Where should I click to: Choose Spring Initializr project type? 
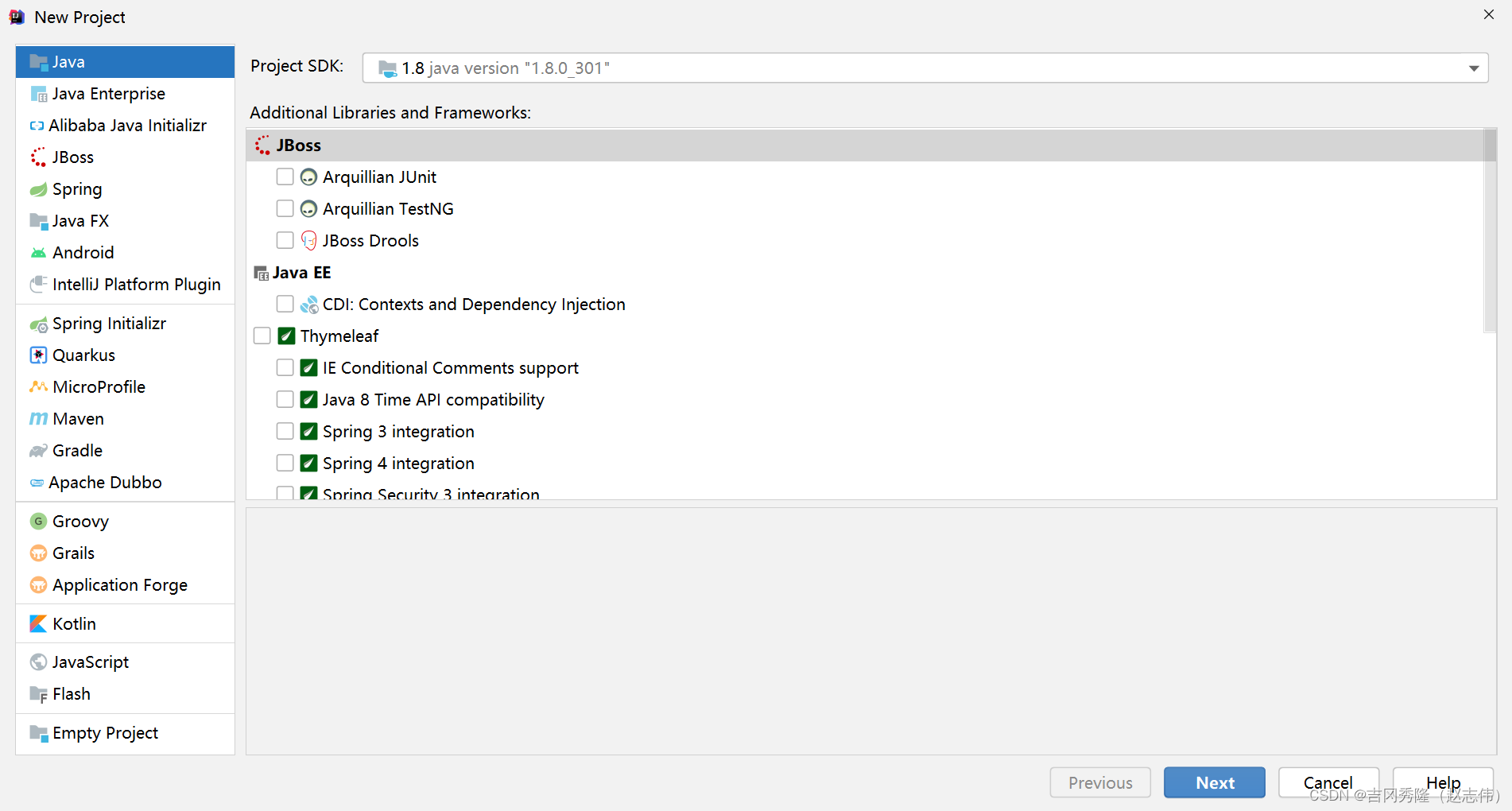click(125, 324)
